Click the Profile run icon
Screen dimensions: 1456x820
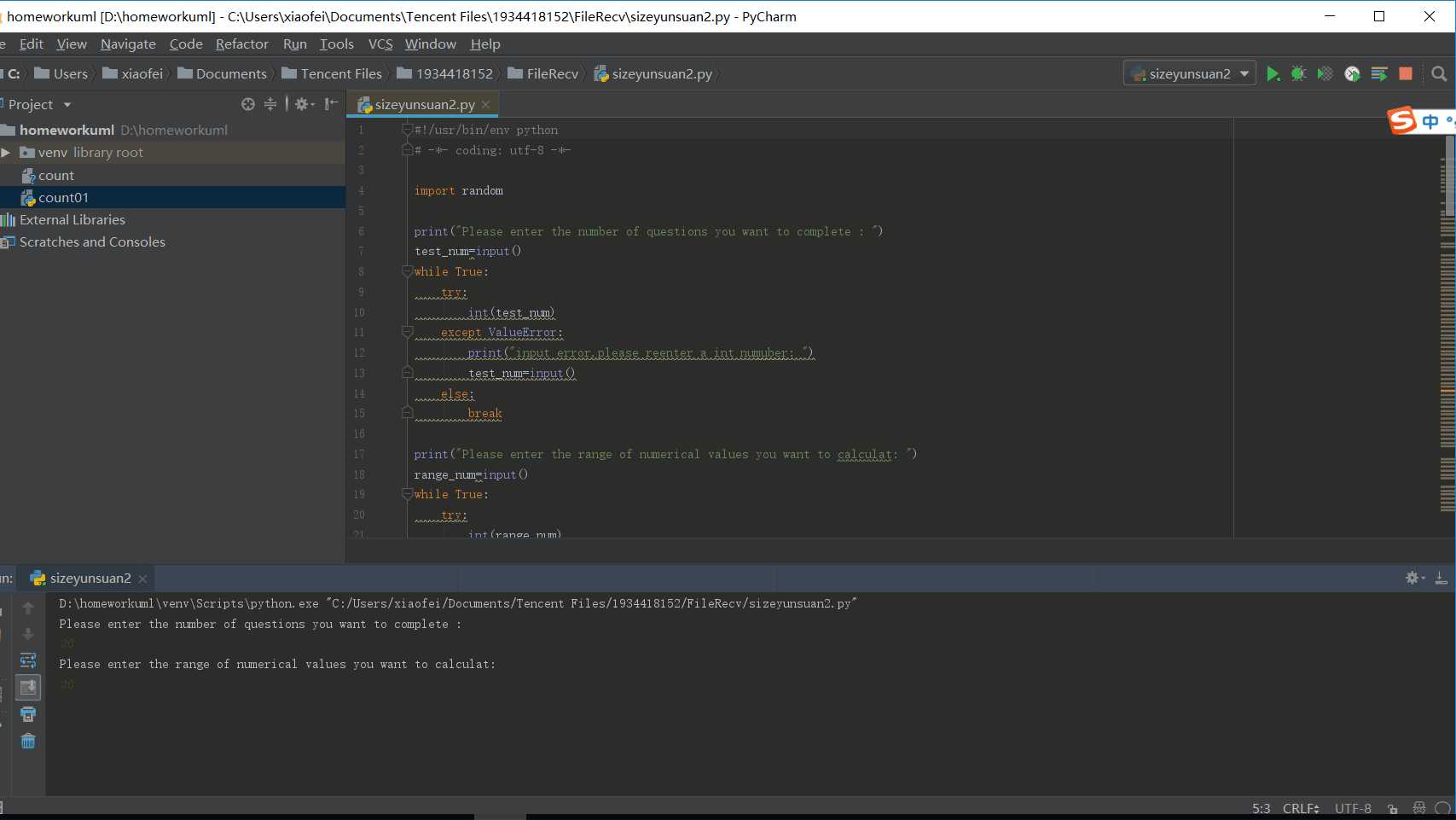[x=1352, y=74]
